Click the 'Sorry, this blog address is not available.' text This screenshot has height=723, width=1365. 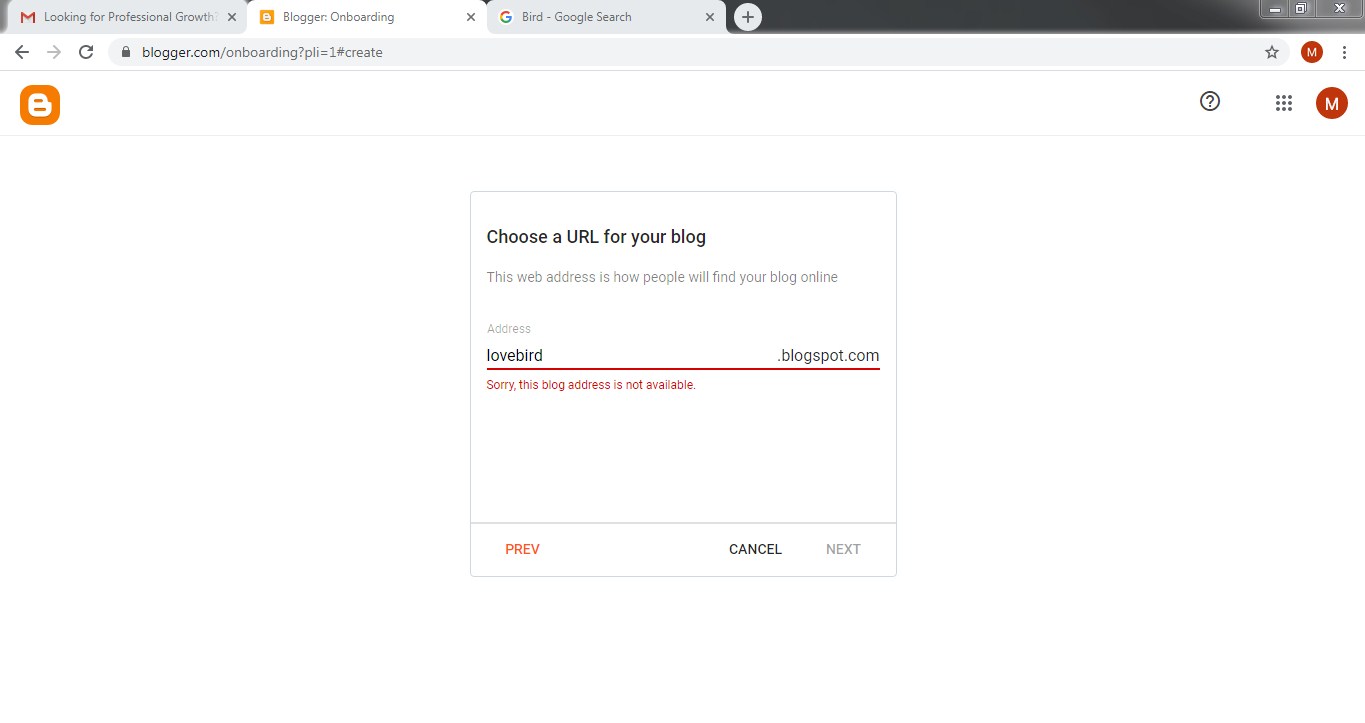click(591, 385)
